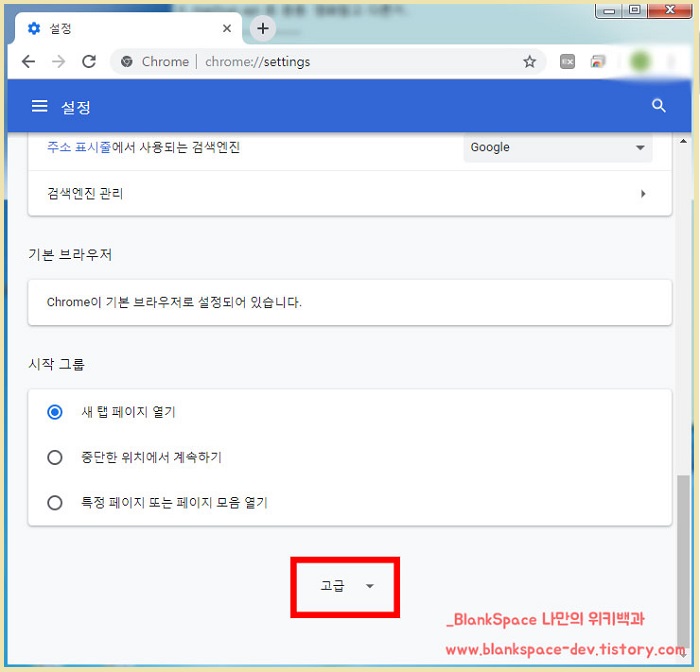Click the address bar showing chrome://settings
The image size is (700, 672).
click(x=328, y=62)
